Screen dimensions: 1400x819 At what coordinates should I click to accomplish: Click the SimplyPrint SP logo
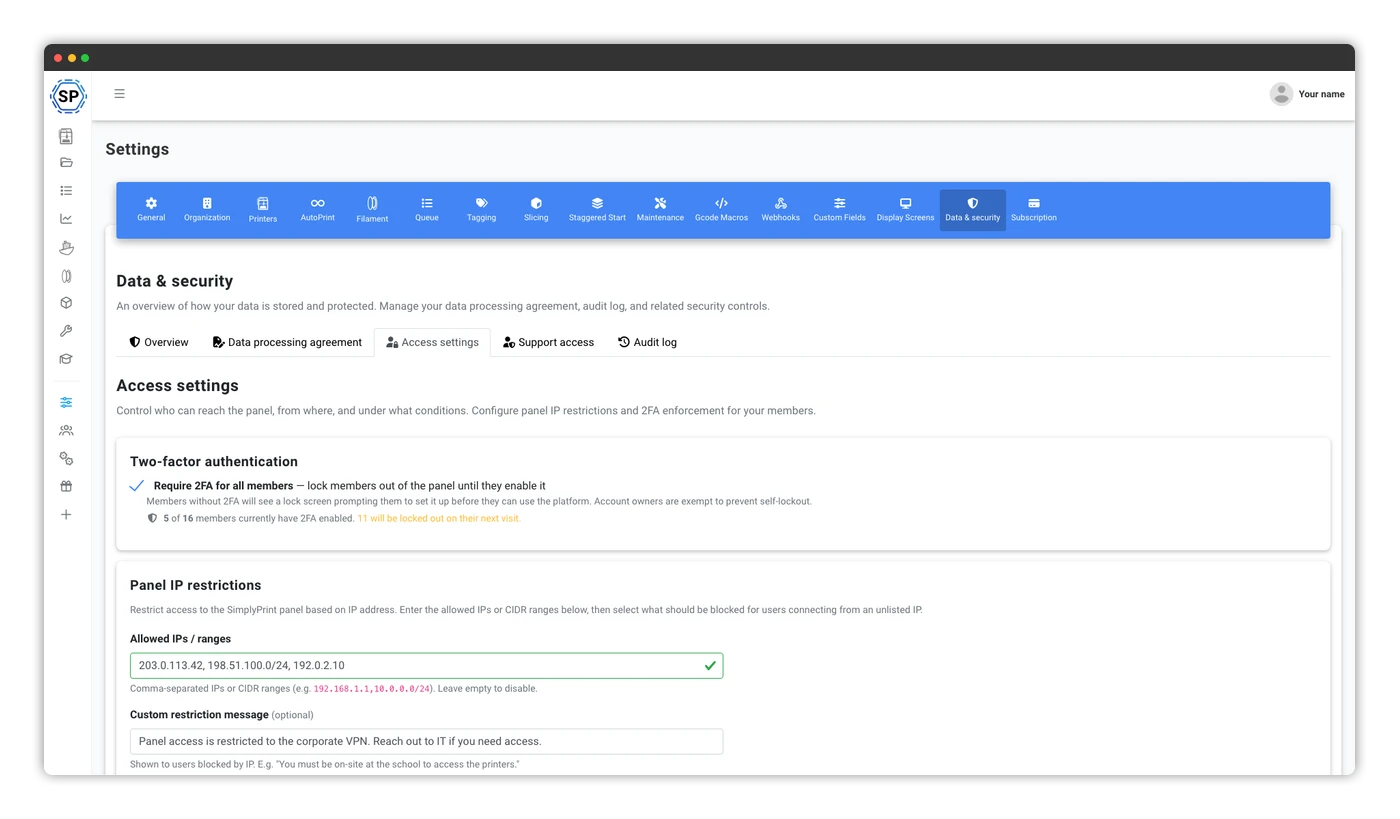pyautogui.click(x=68, y=96)
